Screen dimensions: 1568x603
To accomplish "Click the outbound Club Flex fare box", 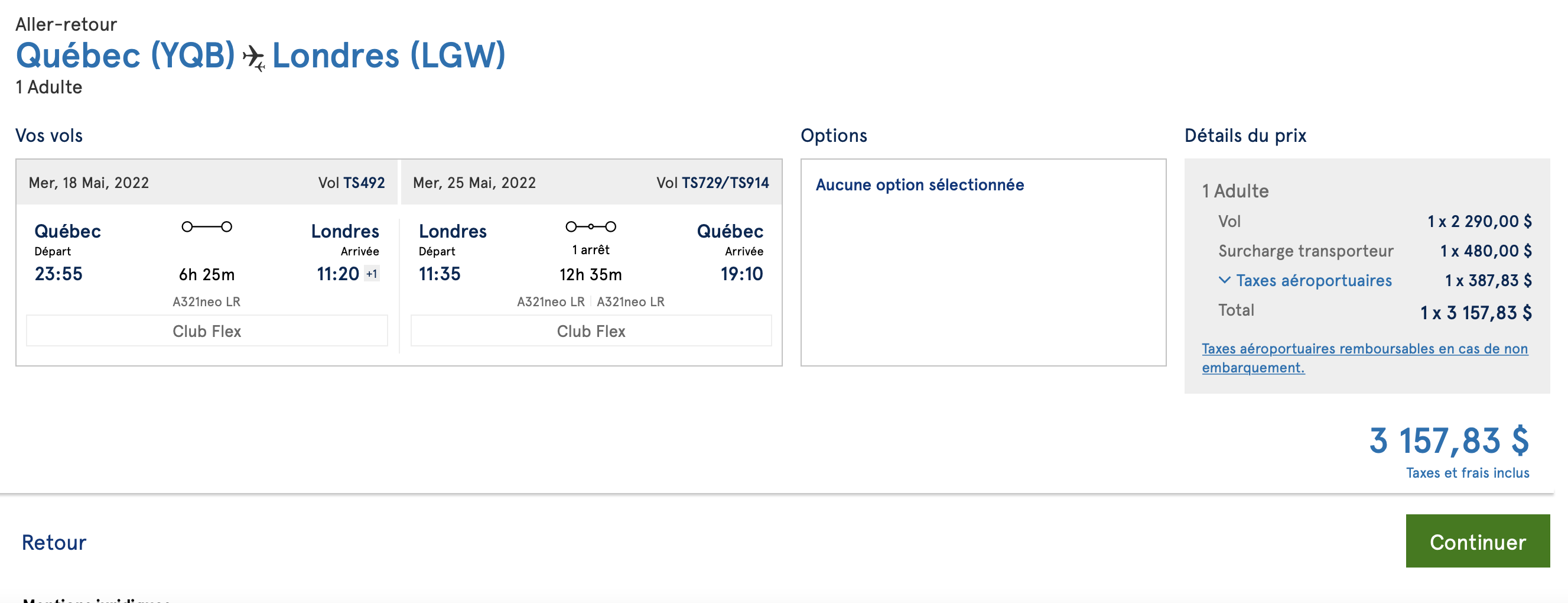I will (207, 330).
